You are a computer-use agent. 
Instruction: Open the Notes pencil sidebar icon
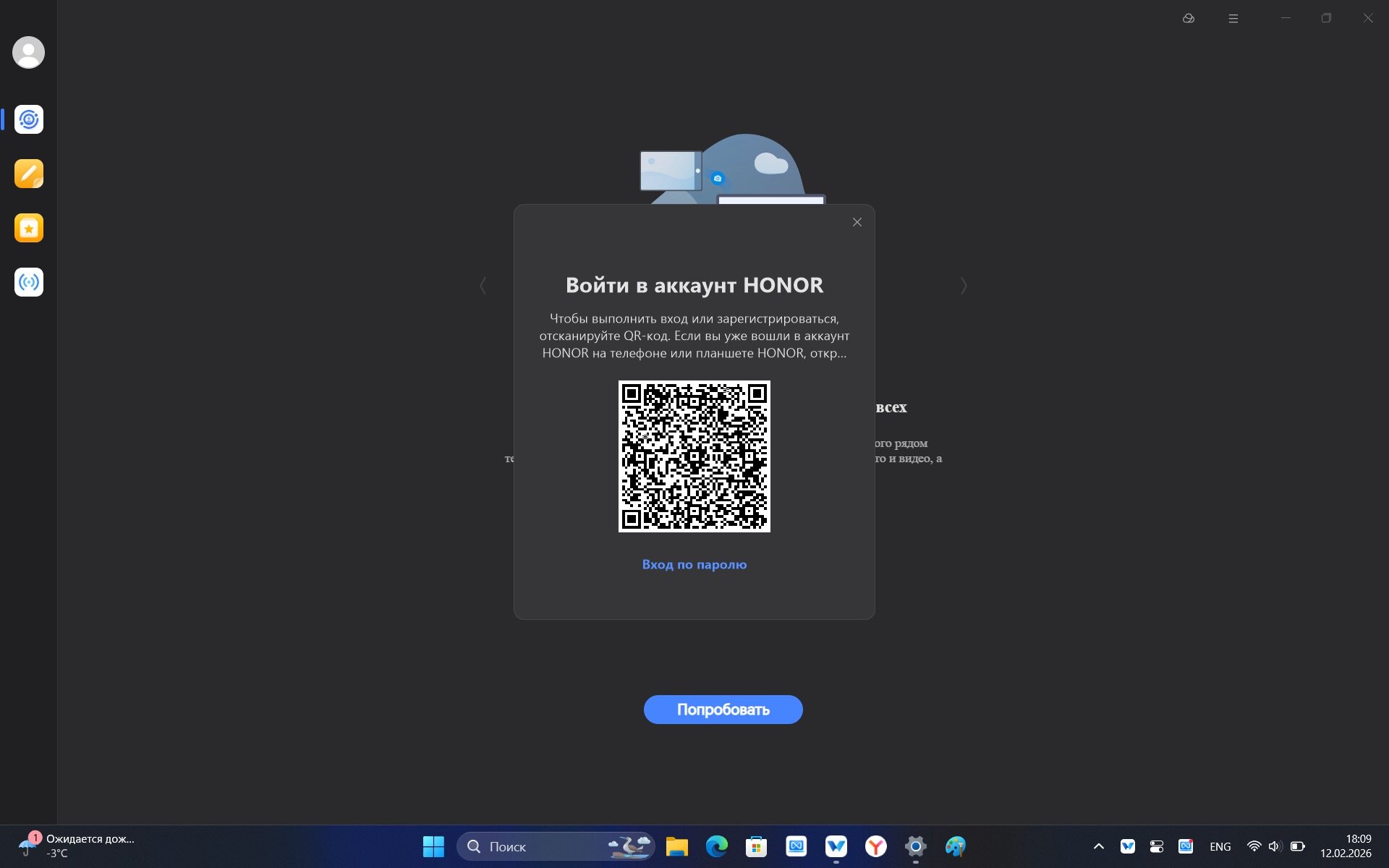click(x=29, y=174)
